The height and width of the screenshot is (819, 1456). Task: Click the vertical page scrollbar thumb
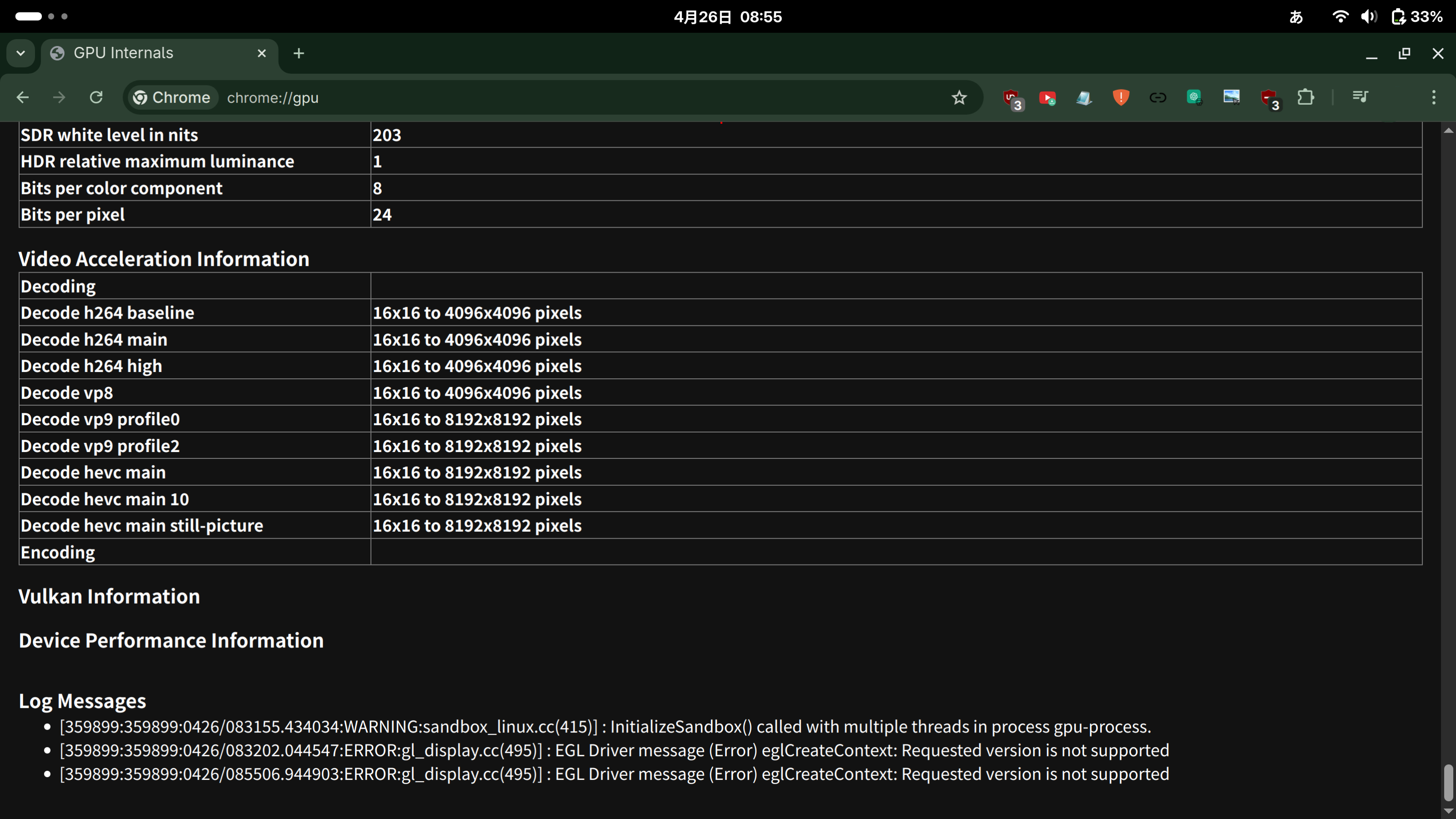[x=1448, y=782]
